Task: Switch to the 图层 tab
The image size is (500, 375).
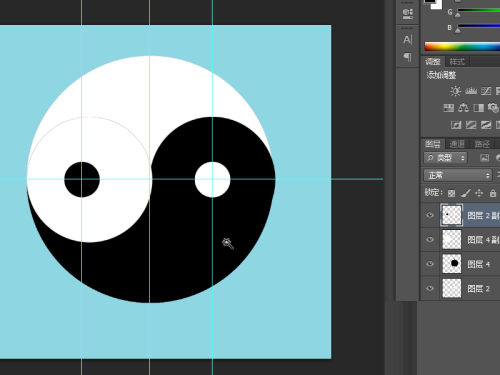Action: coord(433,144)
